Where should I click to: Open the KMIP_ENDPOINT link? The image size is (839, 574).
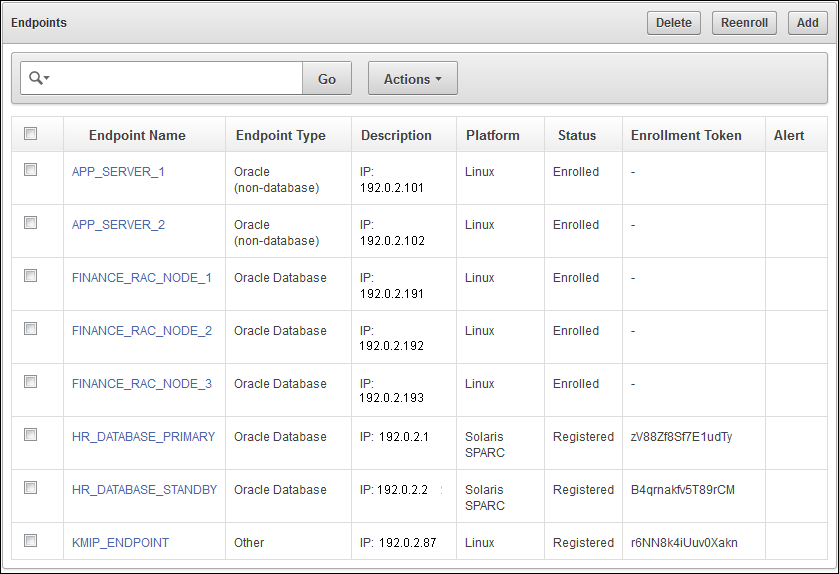click(x=120, y=542)
